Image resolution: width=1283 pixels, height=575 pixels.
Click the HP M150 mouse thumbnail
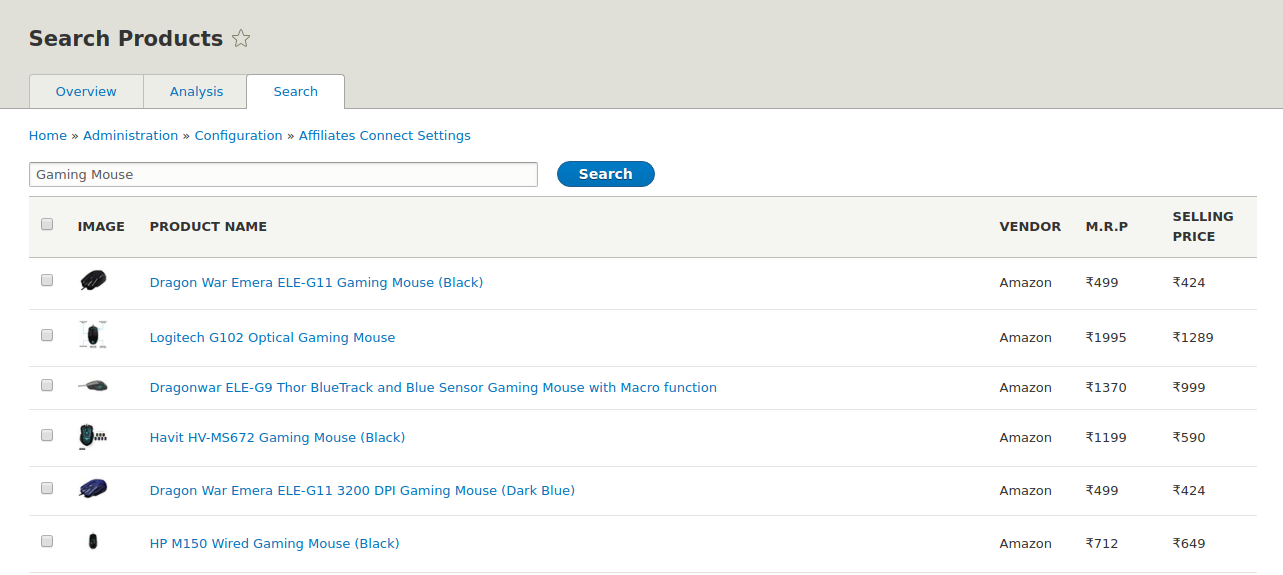93,542
